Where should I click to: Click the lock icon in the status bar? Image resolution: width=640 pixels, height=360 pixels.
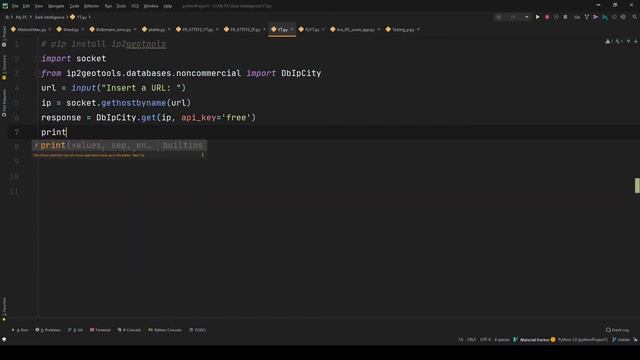[635, 340]
